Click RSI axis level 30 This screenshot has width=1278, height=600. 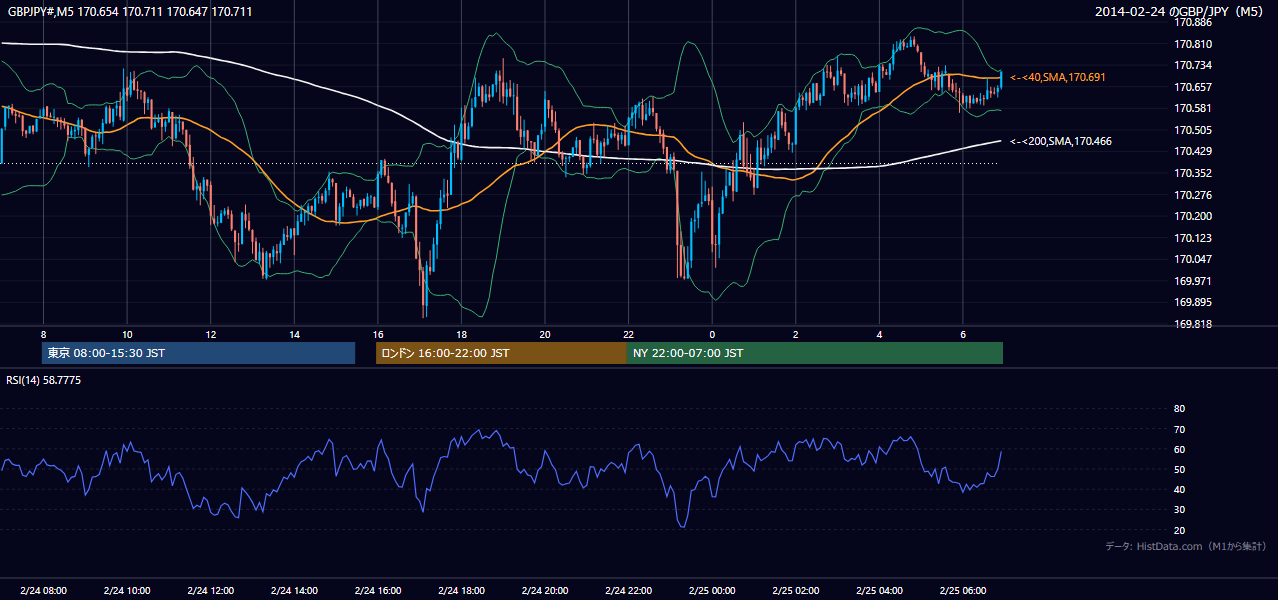click(x=1179, y=510)
